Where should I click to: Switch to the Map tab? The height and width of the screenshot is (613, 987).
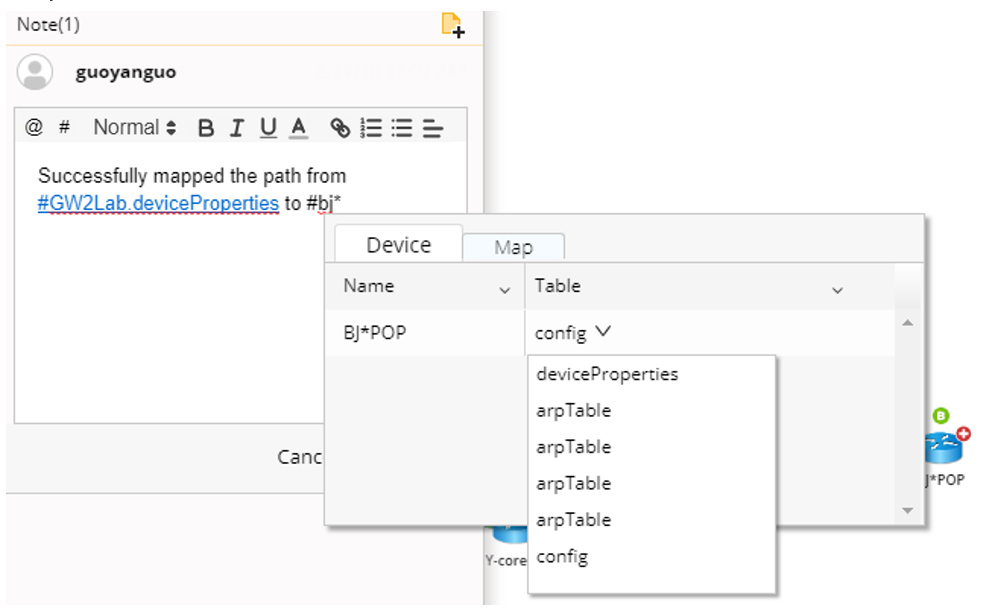click(x=513, y=247)
